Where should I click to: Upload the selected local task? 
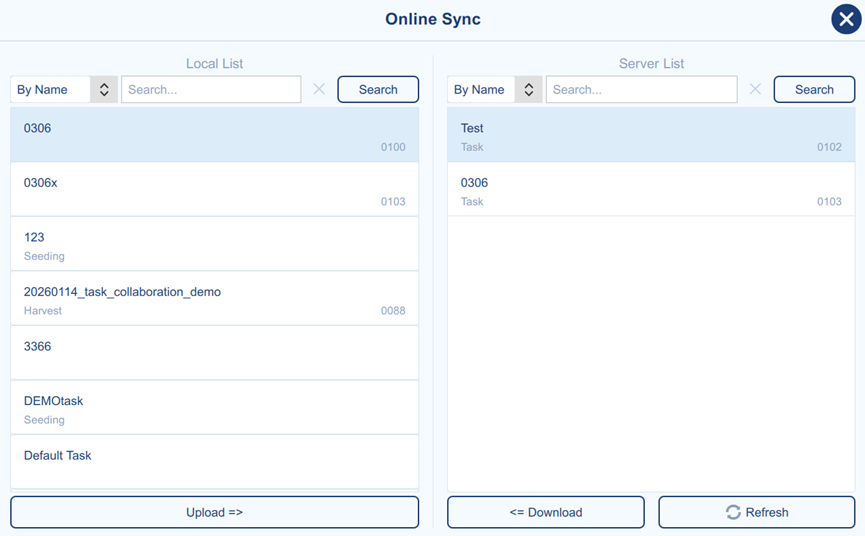coord(215,512)
